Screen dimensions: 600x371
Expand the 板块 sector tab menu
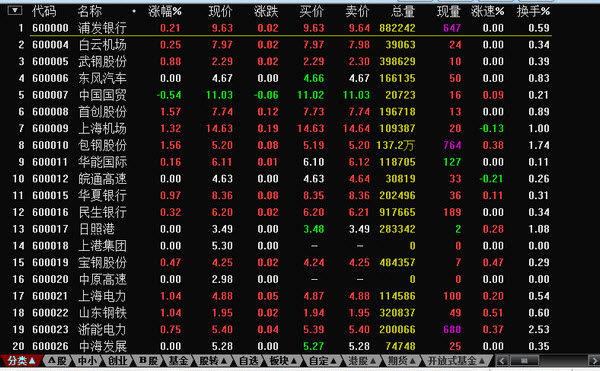click(283, 360)
